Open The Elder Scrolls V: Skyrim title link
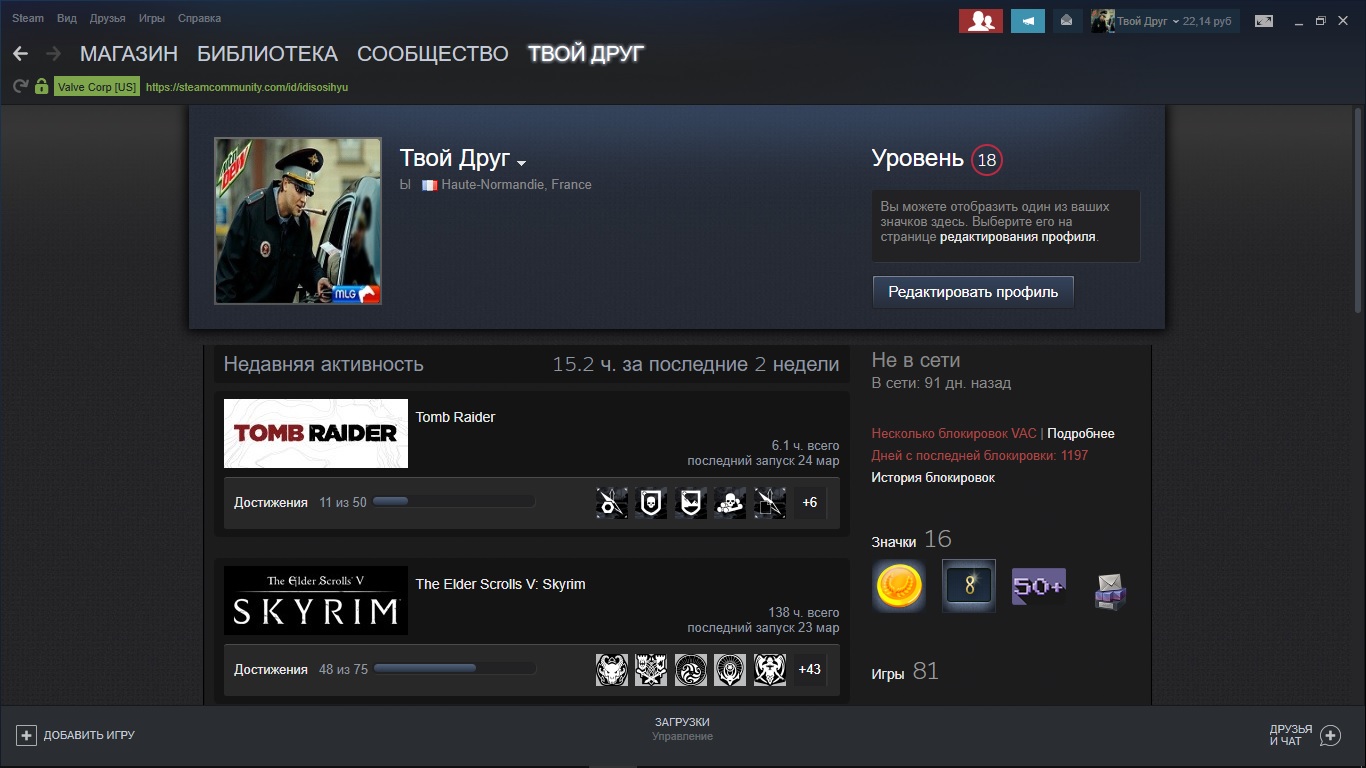 coord(500,584)
